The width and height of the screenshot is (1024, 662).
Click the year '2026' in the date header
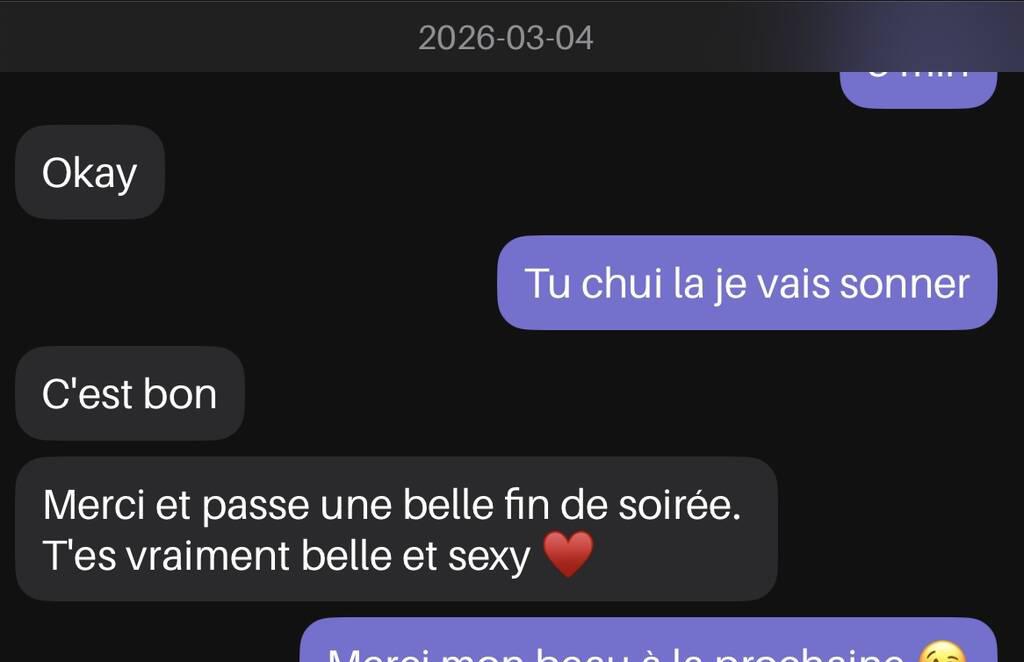coord(456,38)
